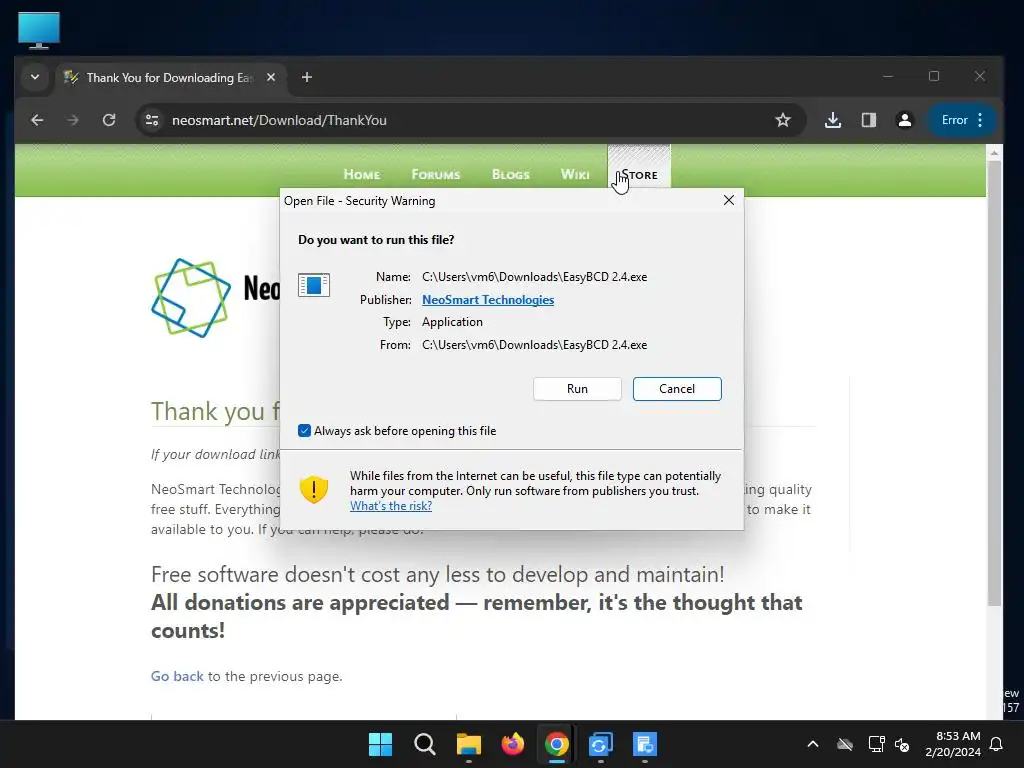View site information icon in address bar
This screenshot has height=768, width=1024.
152,120
